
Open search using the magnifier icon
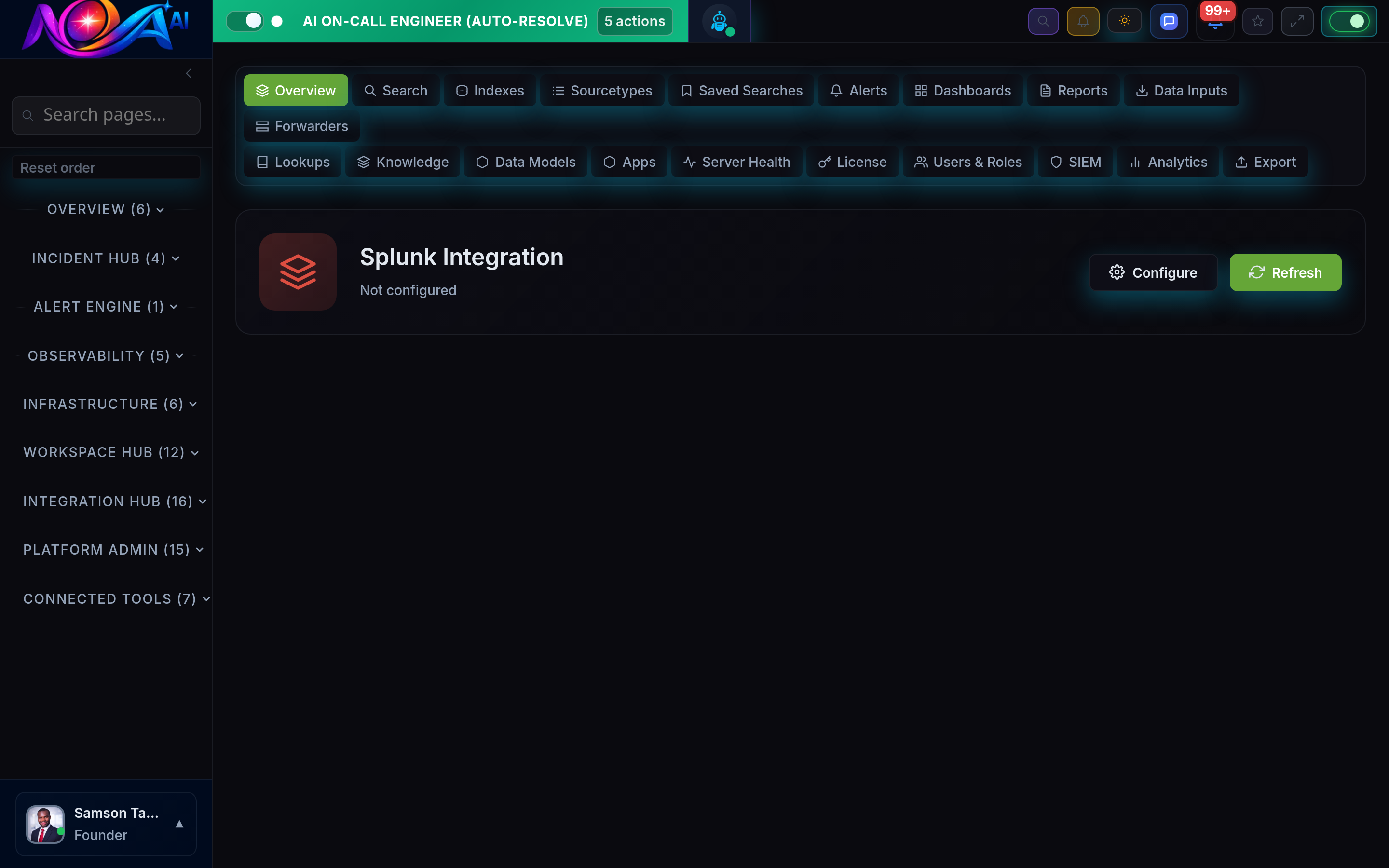(1044, 21)
